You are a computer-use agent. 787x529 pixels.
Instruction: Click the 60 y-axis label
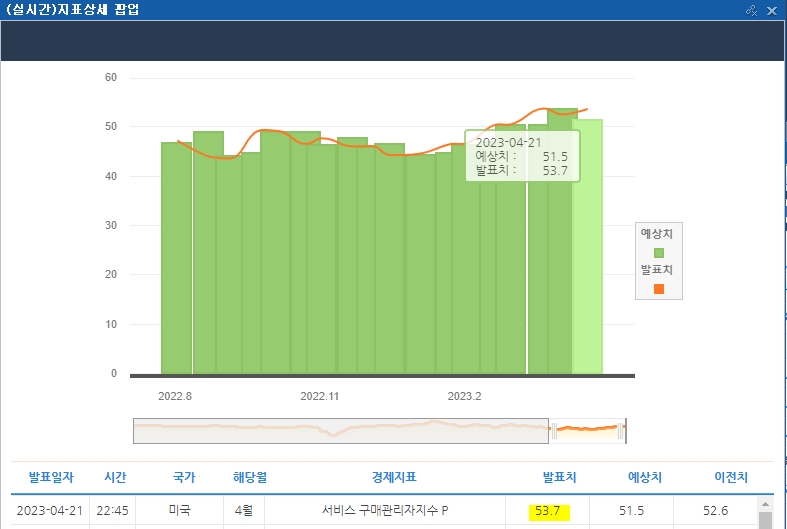coord(111,77)
